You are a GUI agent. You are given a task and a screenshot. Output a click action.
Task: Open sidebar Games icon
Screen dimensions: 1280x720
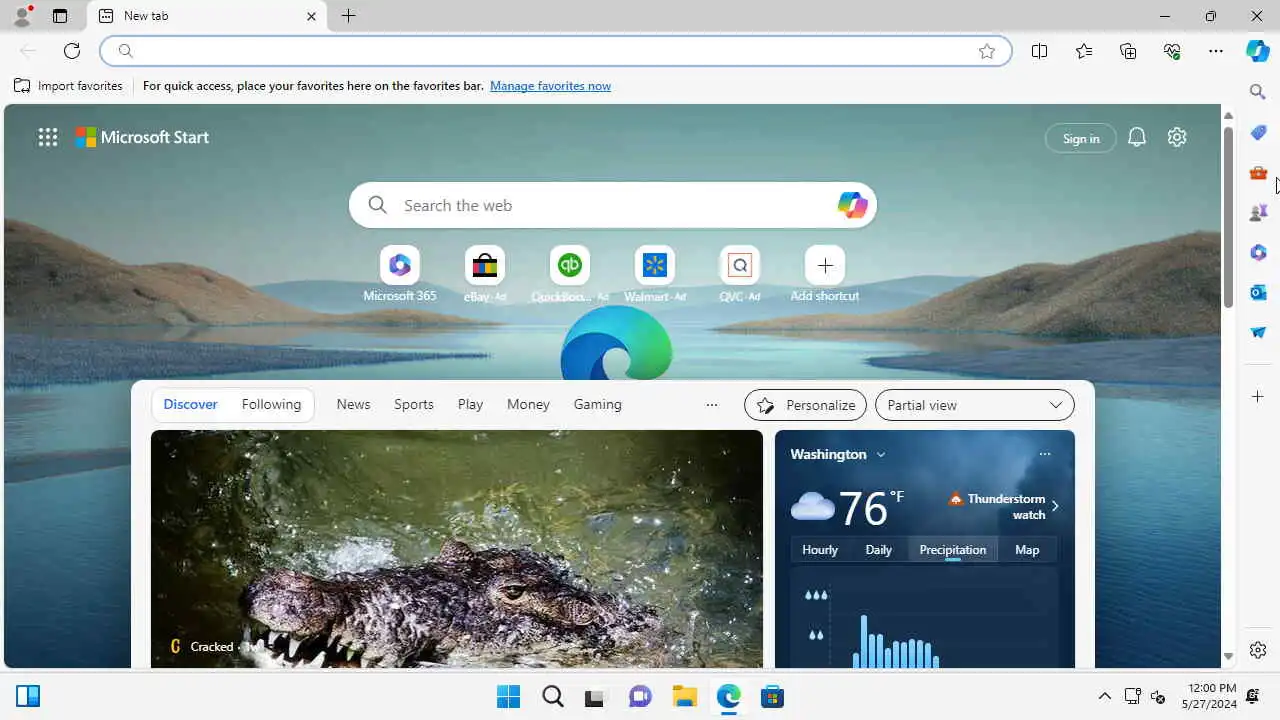tap(1258, 212)
